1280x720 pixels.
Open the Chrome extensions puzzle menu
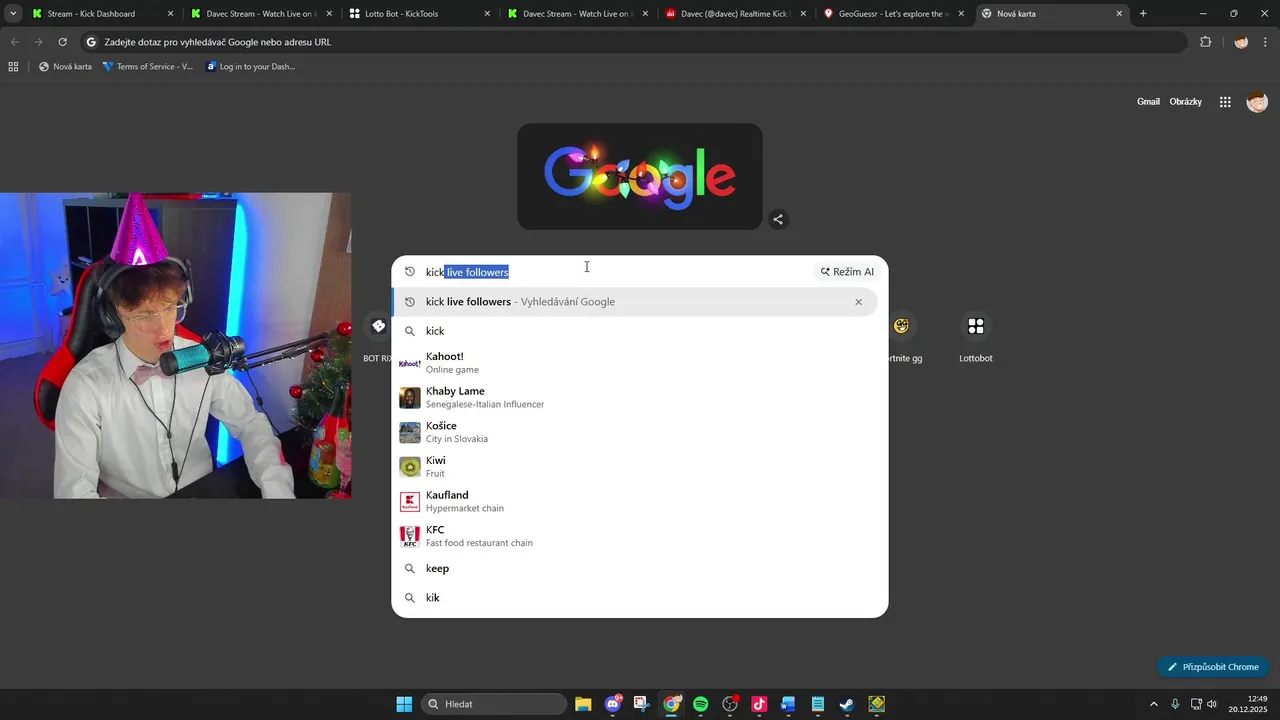click(1205, 42)
